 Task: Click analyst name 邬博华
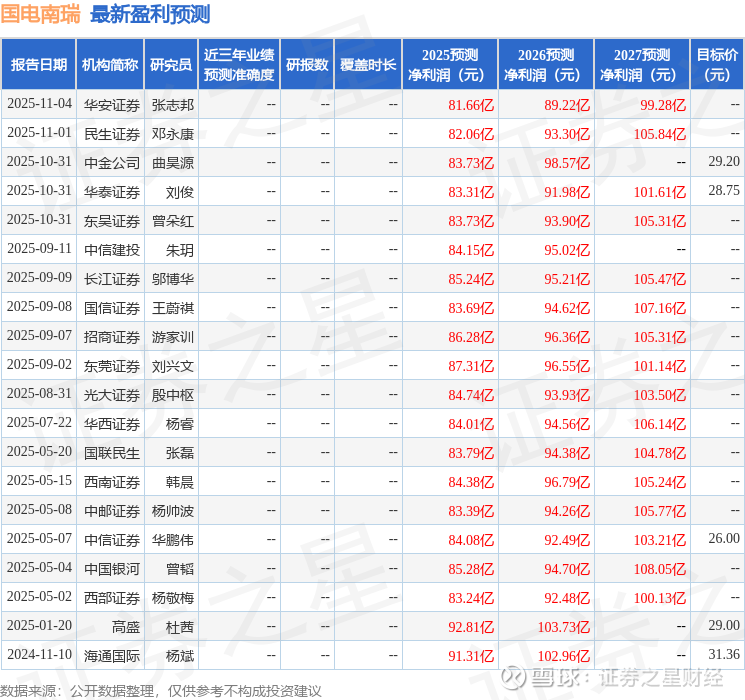172,278
